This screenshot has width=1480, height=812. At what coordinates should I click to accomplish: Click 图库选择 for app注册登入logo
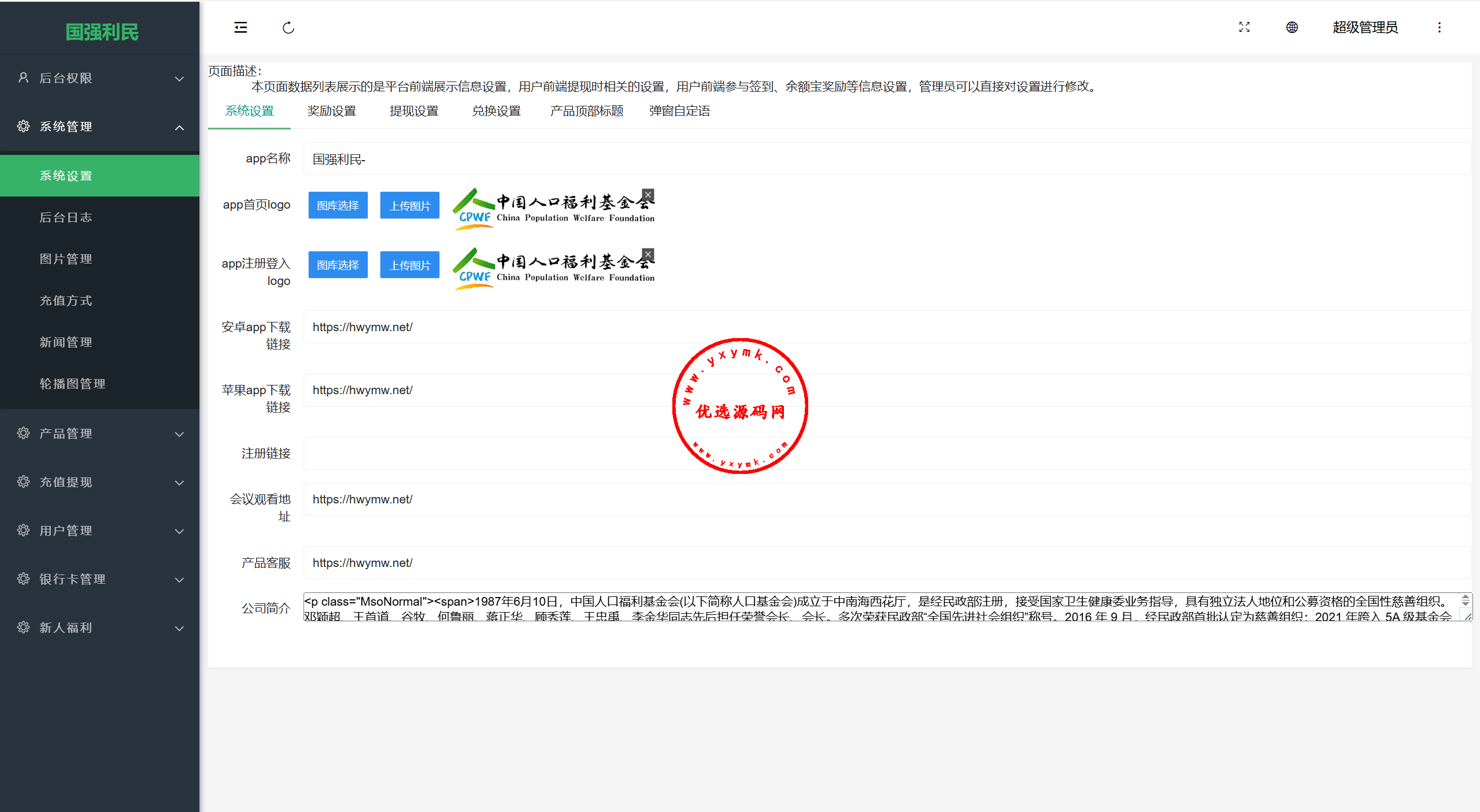(x=338, y=265)
